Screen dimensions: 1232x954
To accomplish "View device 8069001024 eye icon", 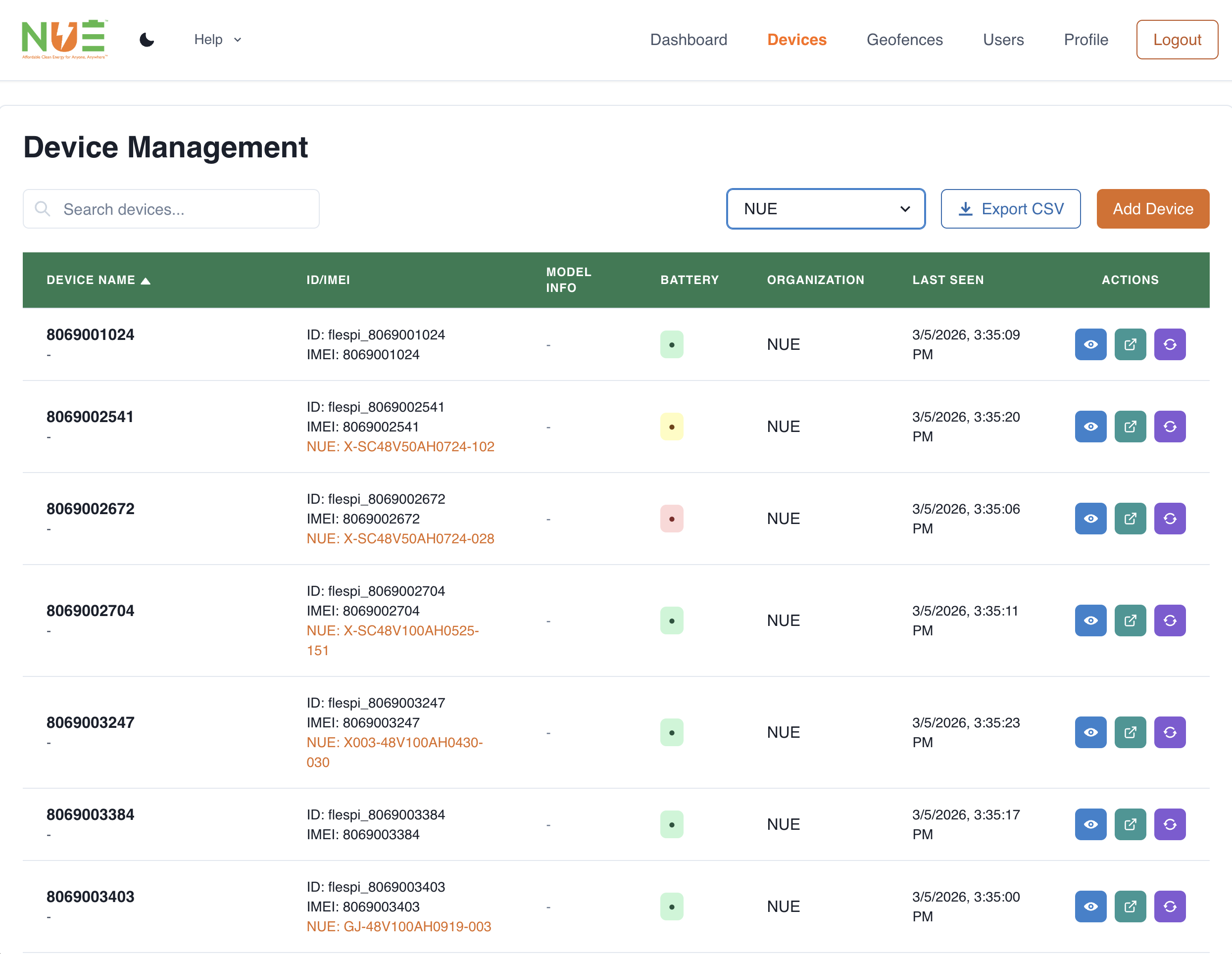I will click(1090, 344).
